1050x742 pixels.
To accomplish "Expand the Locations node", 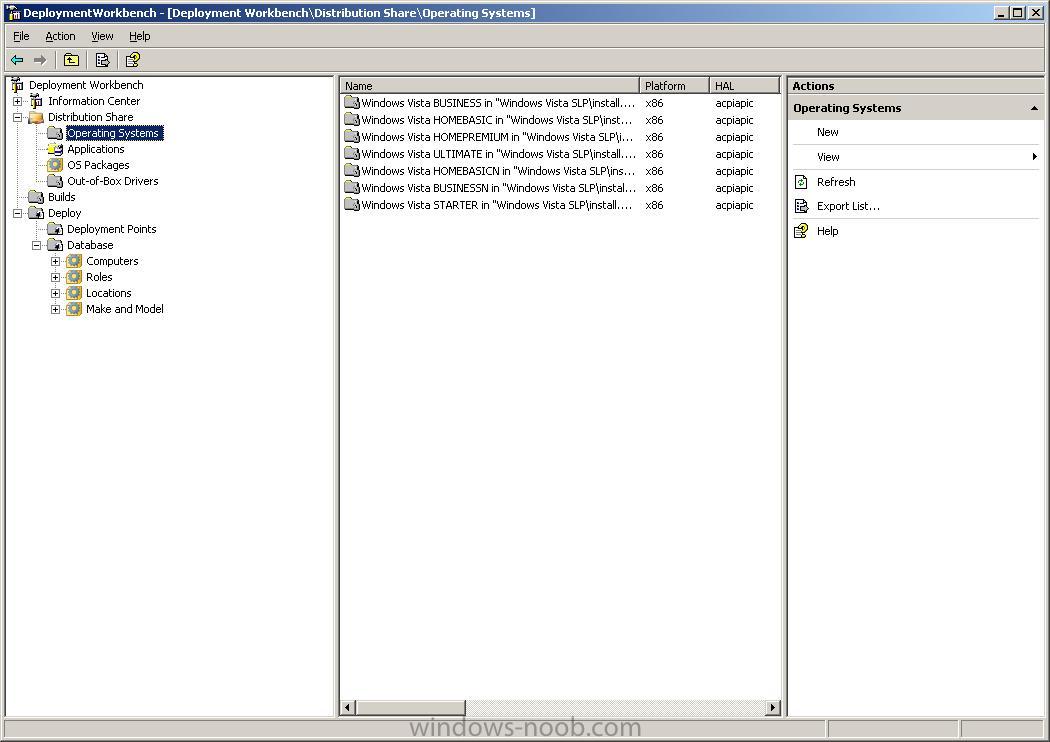I will coord(56,293).
